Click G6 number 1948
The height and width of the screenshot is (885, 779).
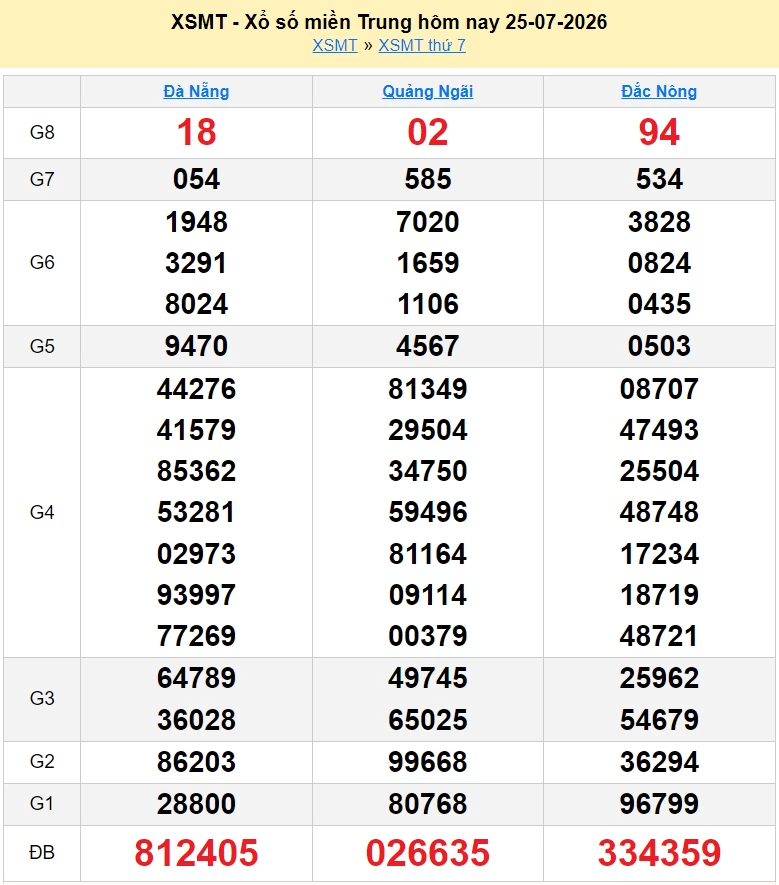[196, 222]
